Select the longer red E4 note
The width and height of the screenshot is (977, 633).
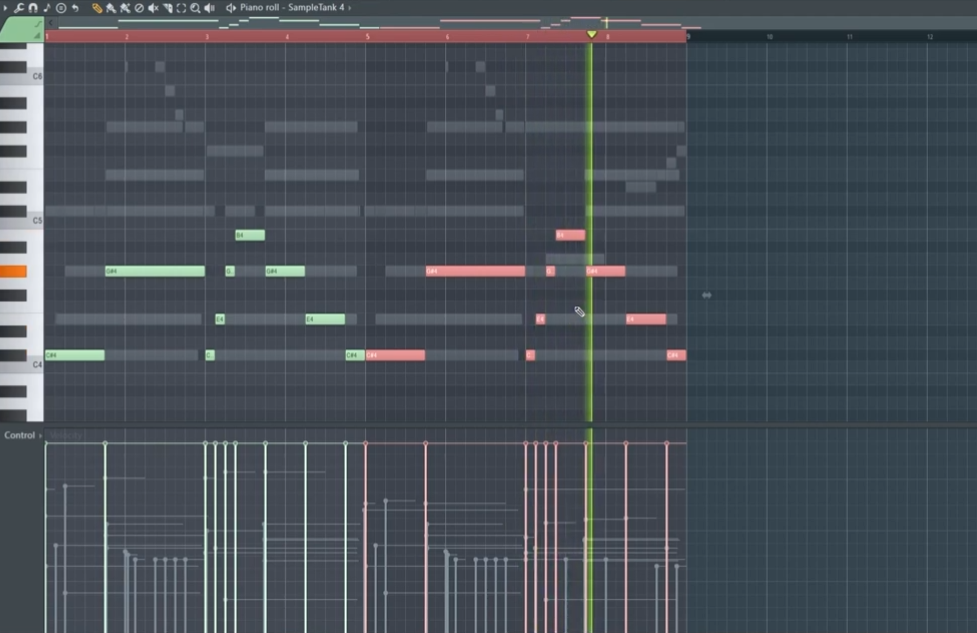point(646,319)
